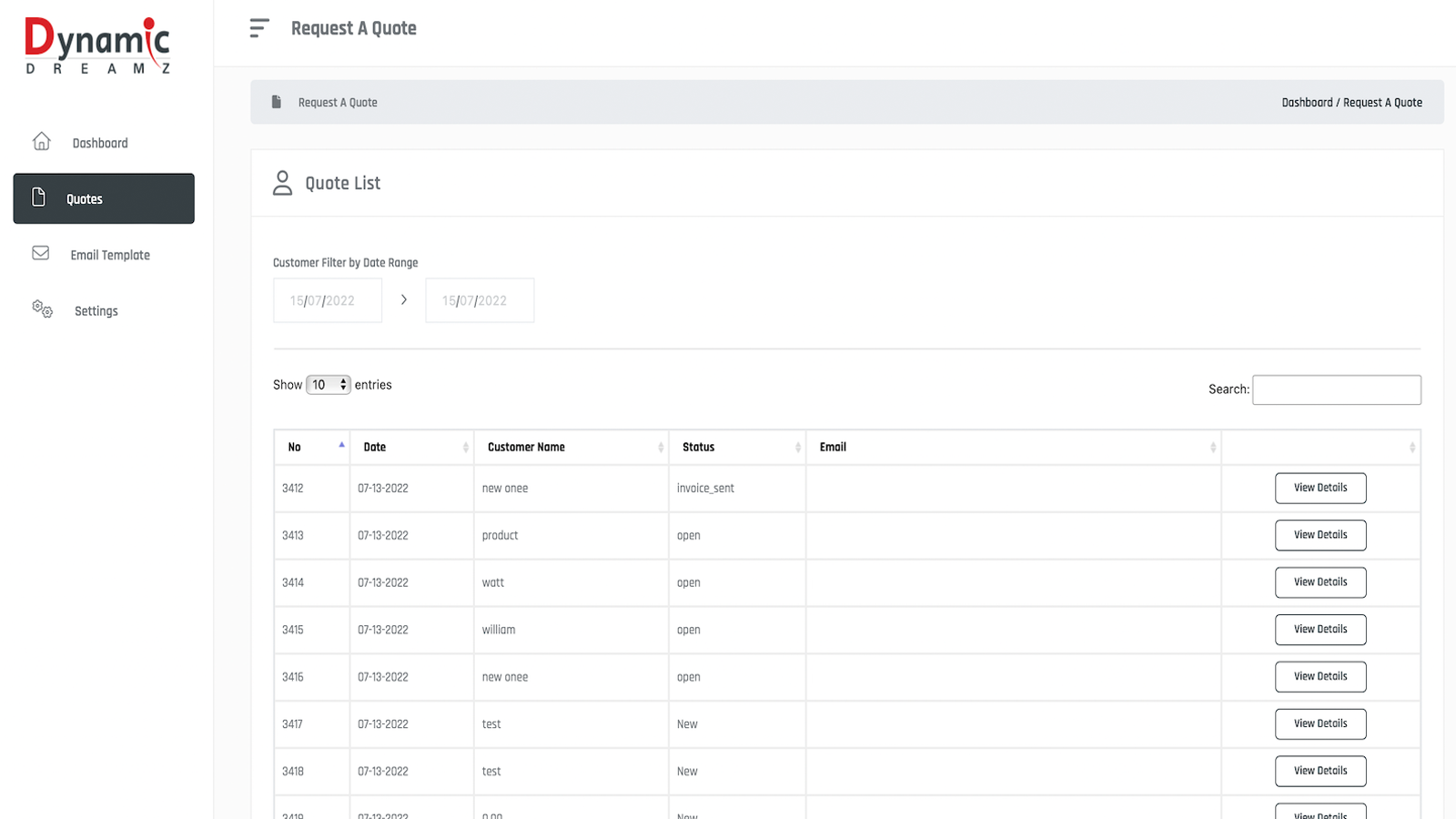Screen dimensions: 1456x819
Task: Focus the Search input field
Action: [x=1336, y=389]
